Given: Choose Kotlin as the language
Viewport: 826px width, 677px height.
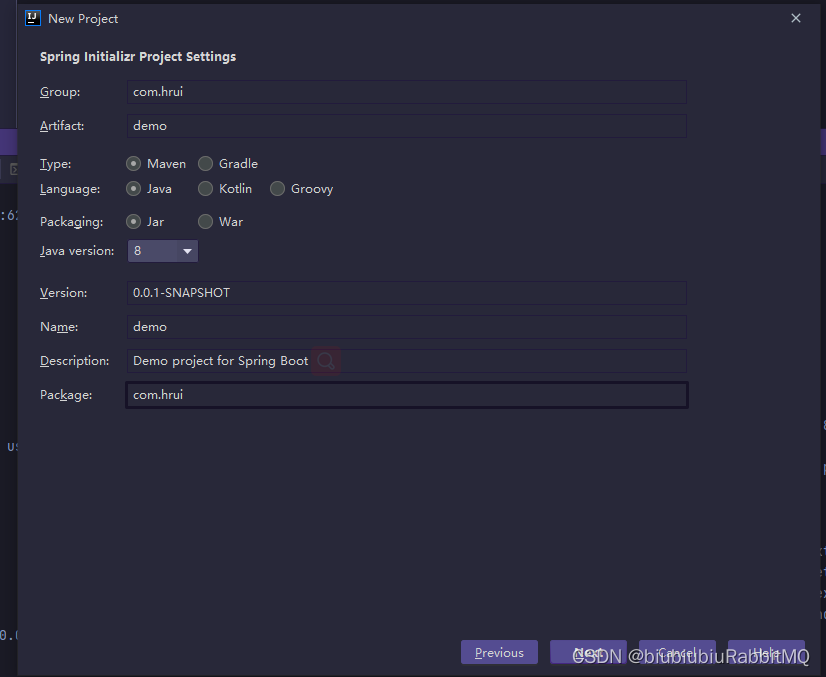Looking at the screenshot, I should pyautogui.click(x=205, y=189).
